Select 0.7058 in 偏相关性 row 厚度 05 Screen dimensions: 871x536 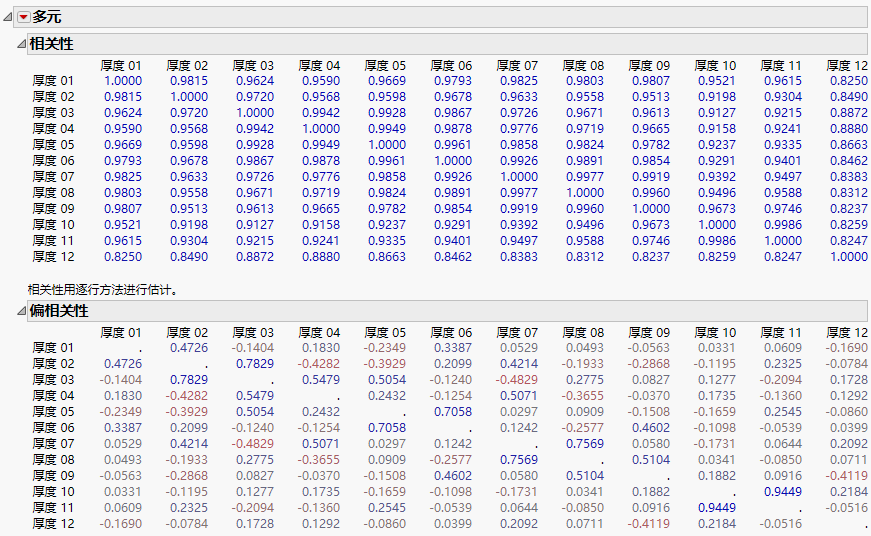(x=453, y=412)
